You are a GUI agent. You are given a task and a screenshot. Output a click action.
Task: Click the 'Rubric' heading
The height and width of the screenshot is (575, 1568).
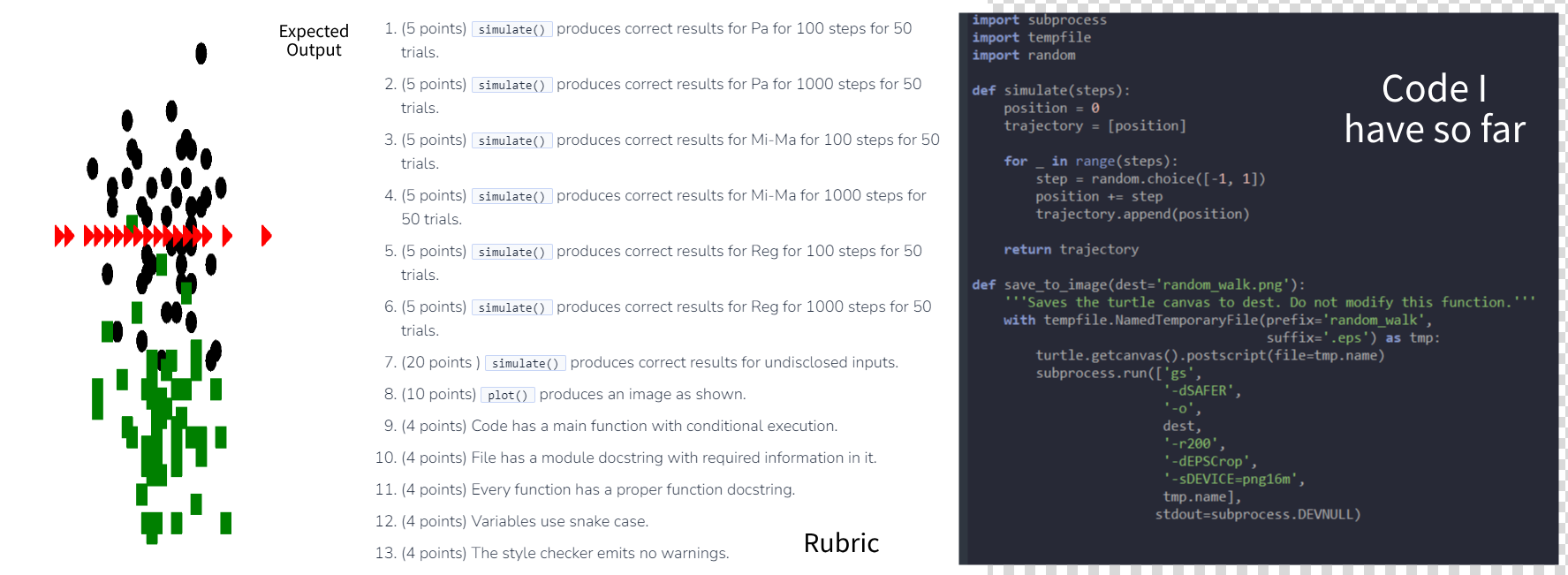click(x=841, y=542)
